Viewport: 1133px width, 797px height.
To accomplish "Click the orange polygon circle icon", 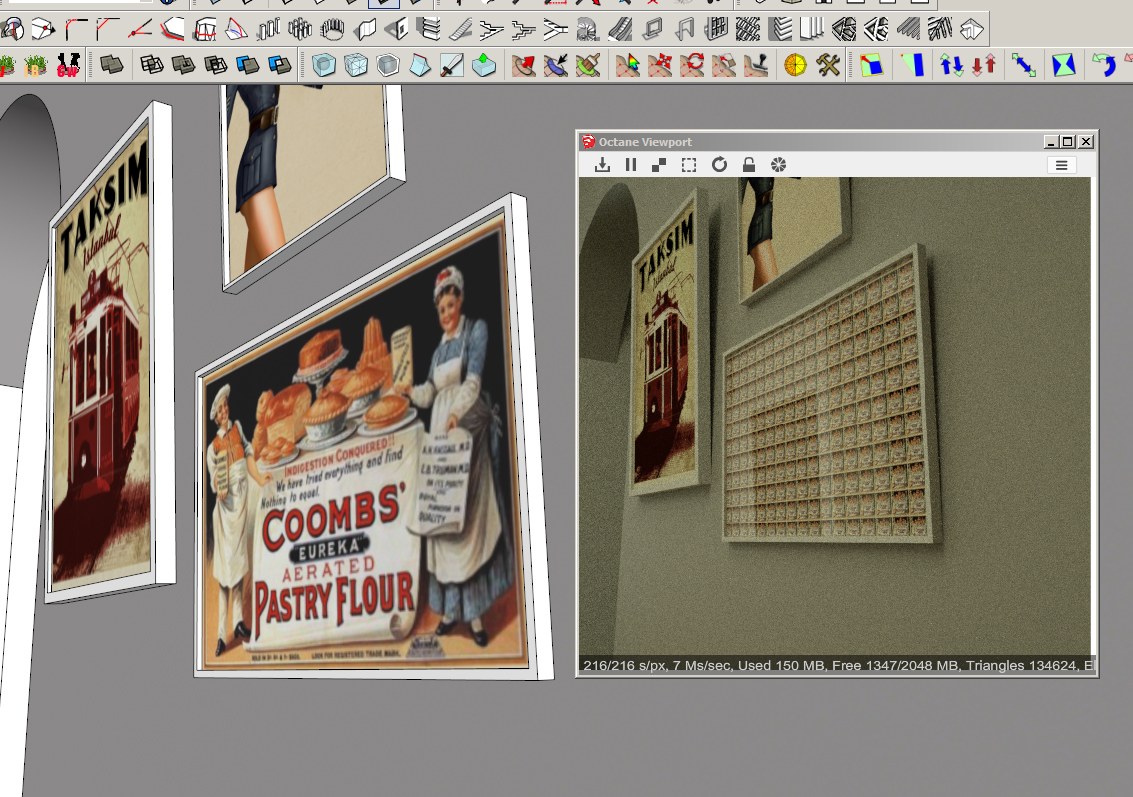I will (796, 65).
